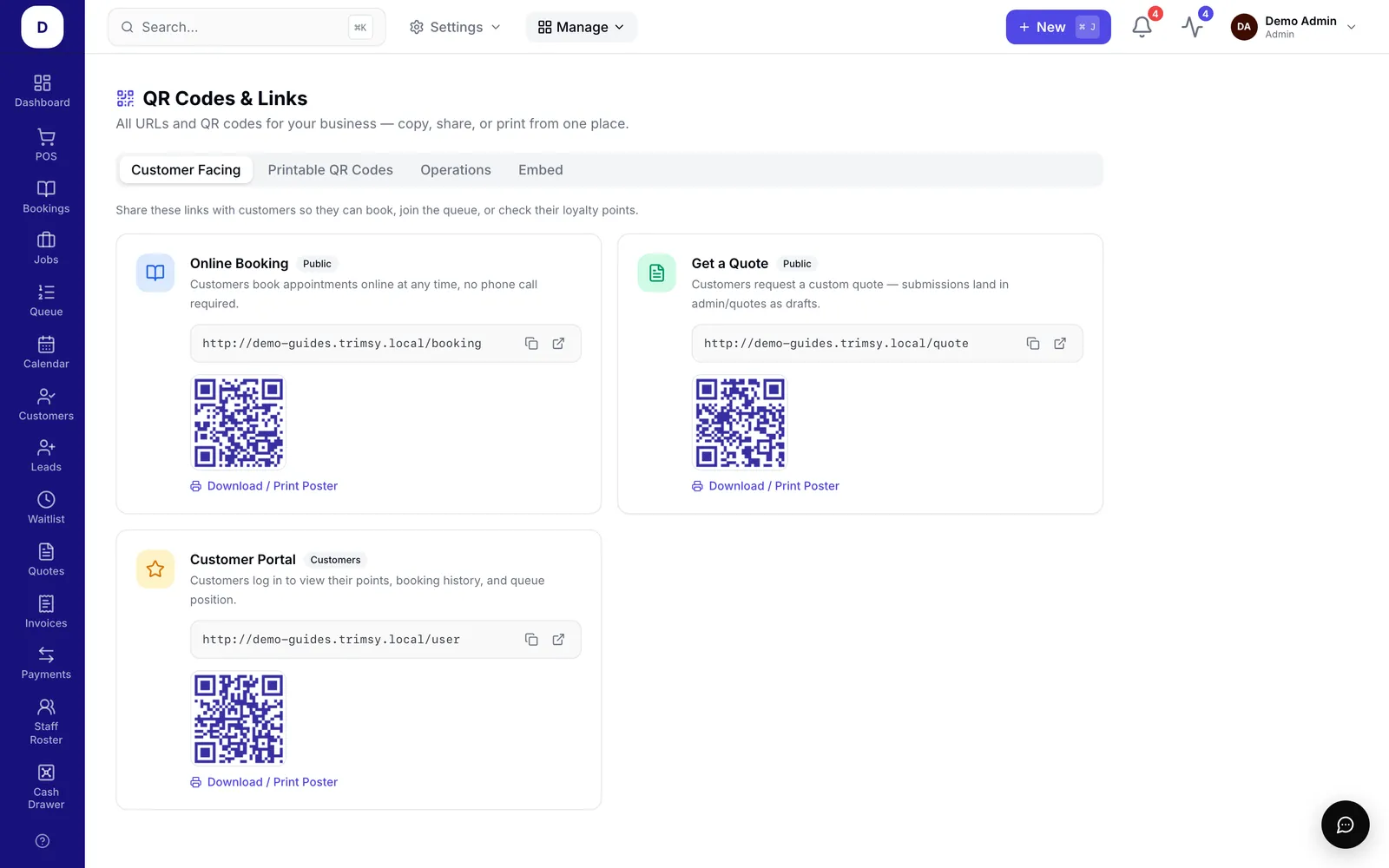Go to Customers page
Image resolution: width=1389 pixels, height=868 pixels.
(46, 404)
